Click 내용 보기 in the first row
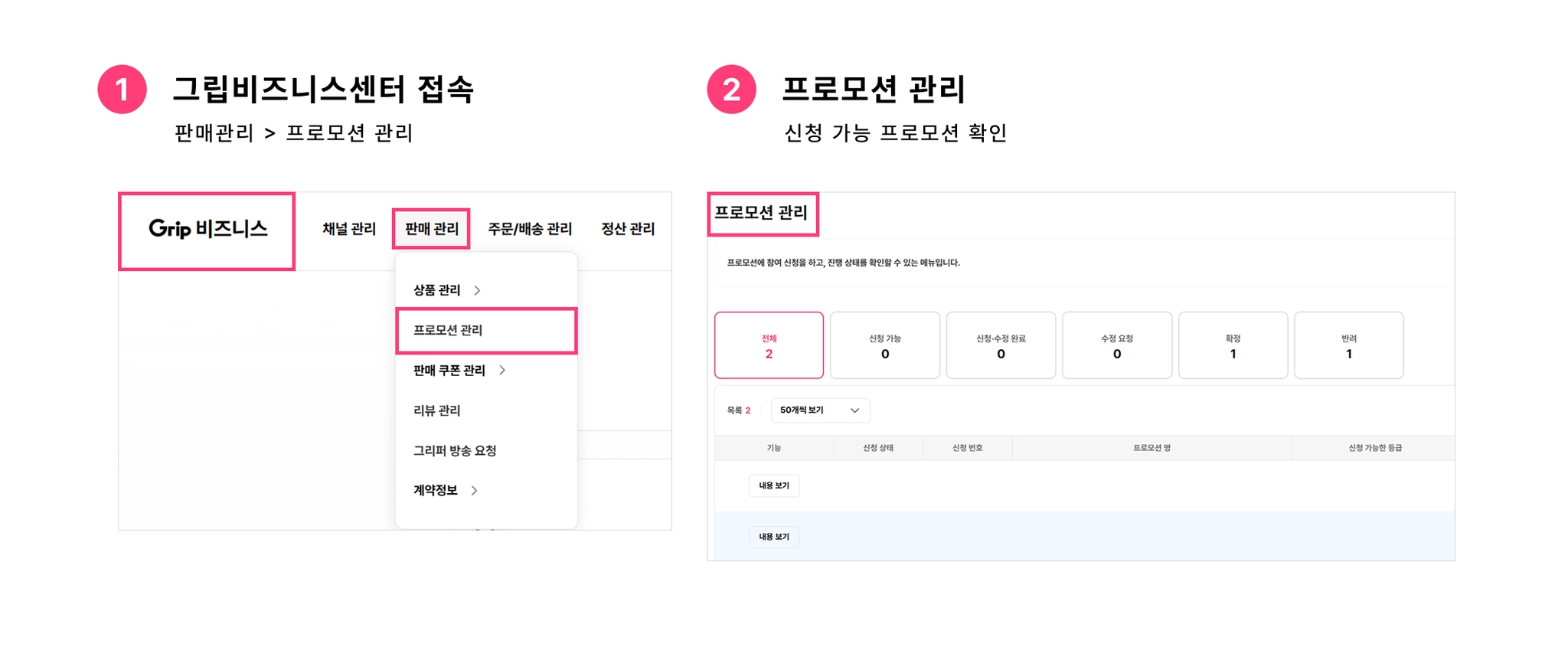Image resolution: width=1568 pixels, height=647 pixels. [774, 485]
